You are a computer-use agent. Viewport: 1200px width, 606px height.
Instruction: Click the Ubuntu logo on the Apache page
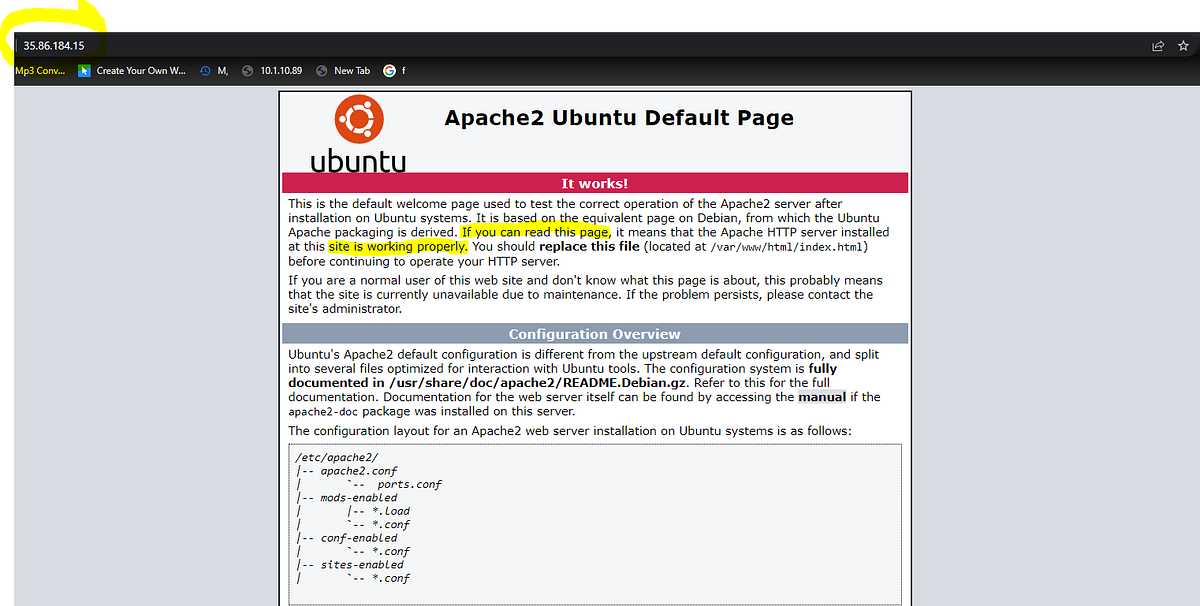pyautogui.click(x=360, y=119)
